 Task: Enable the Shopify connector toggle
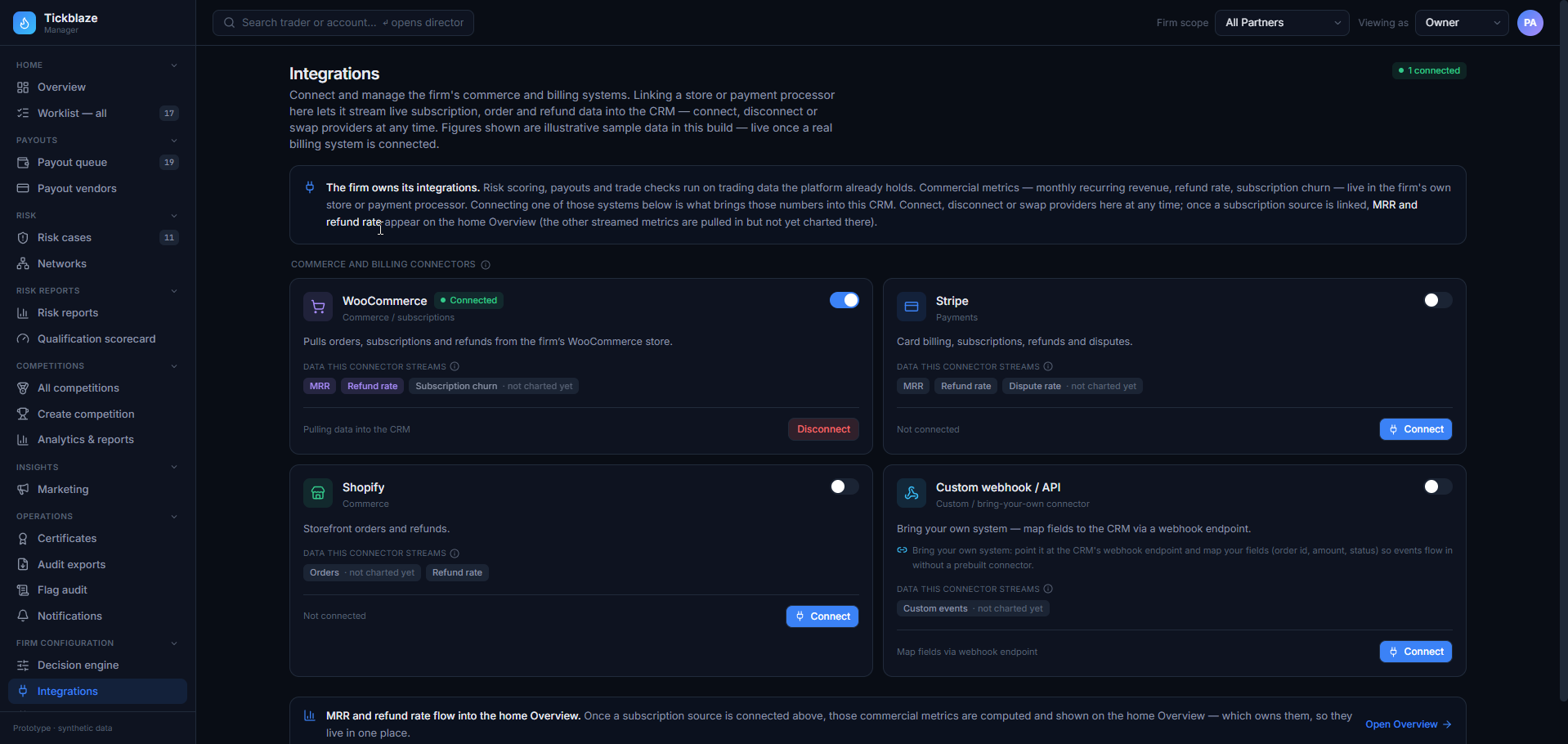tap(844, 486)
